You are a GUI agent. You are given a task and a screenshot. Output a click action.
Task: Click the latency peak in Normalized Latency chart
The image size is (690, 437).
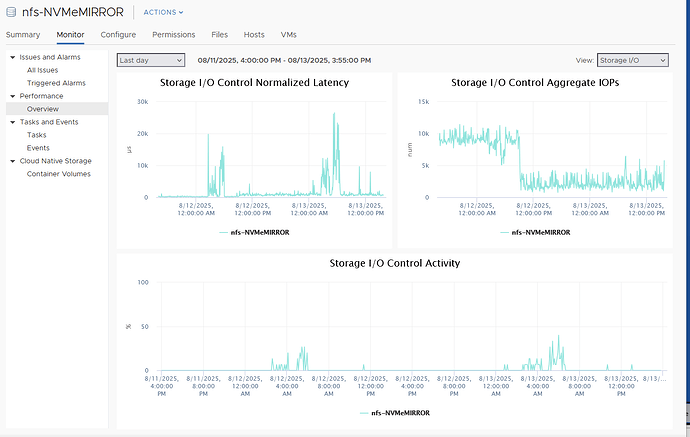pyautogui.click(x=334, y=114)
